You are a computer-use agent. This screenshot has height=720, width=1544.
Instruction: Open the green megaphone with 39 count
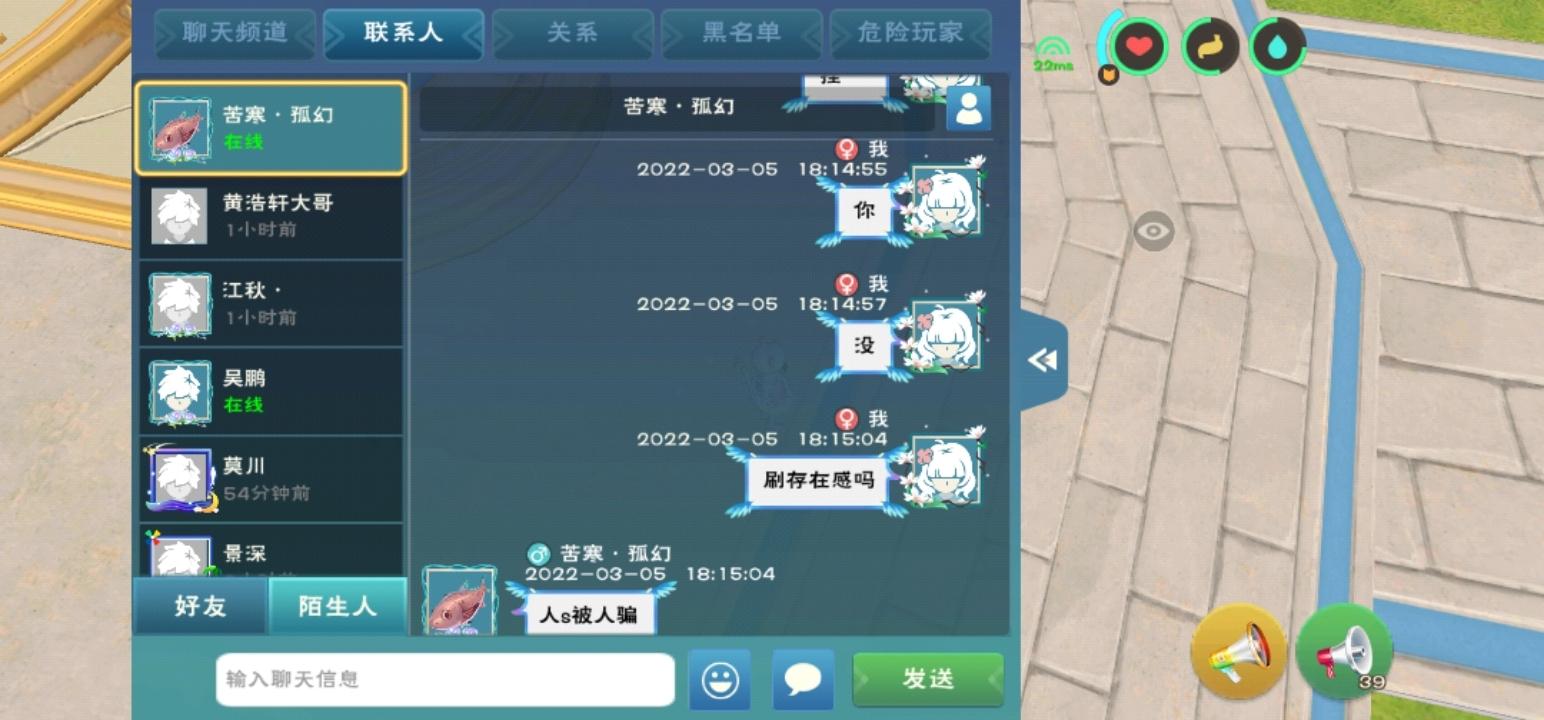1345,650
